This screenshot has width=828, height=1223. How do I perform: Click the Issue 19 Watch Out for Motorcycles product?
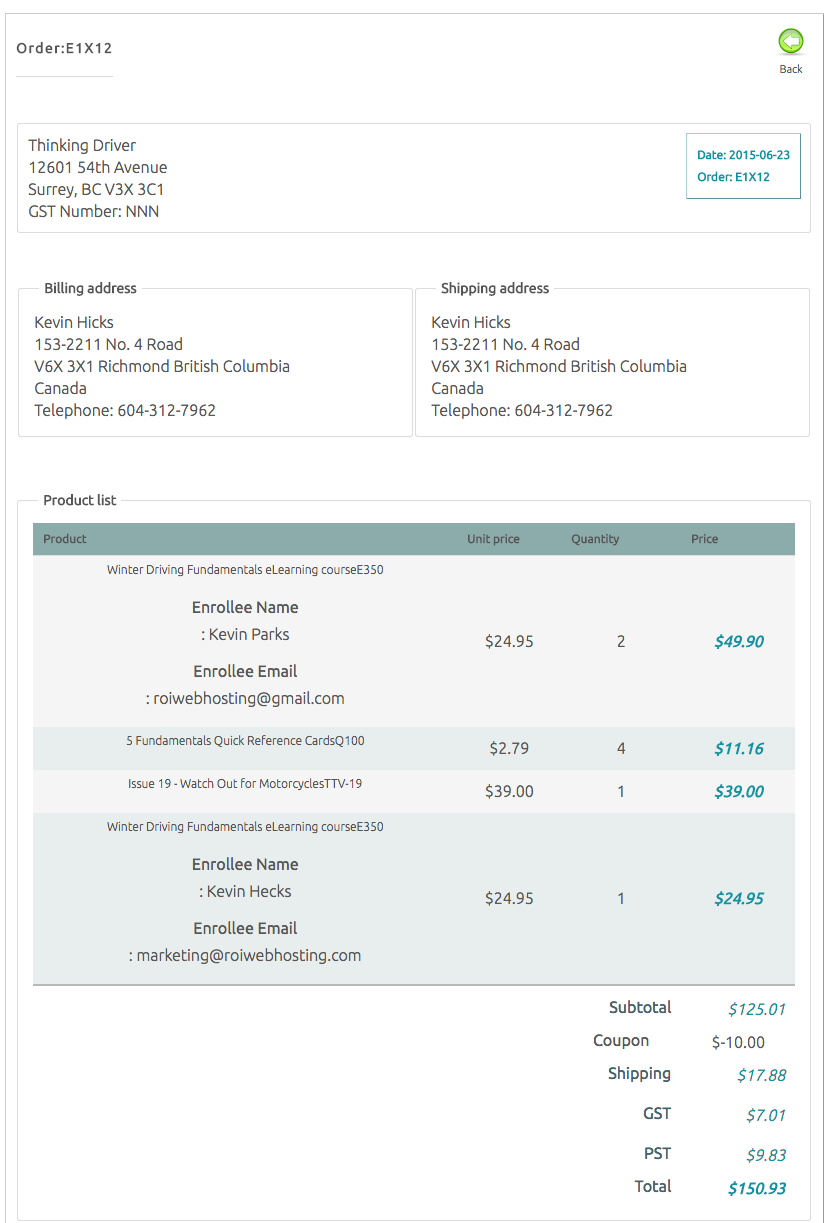[245, 784]
